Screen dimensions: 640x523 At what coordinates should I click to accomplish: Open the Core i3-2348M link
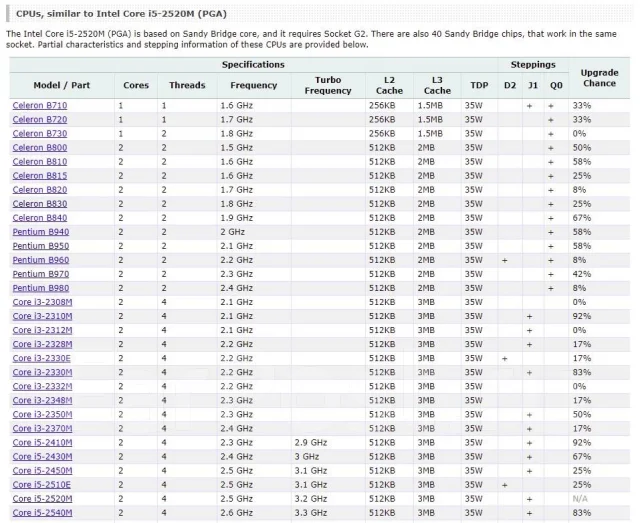[x=42, y=401]
